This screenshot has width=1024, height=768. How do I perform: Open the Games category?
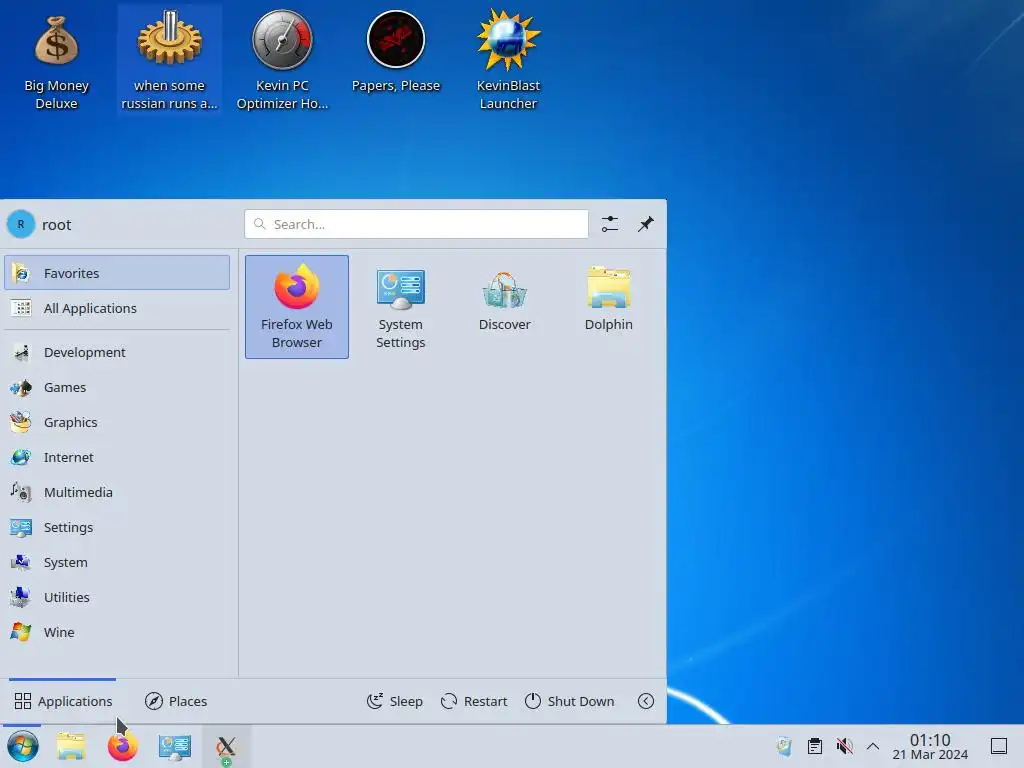tap(117, 387)
